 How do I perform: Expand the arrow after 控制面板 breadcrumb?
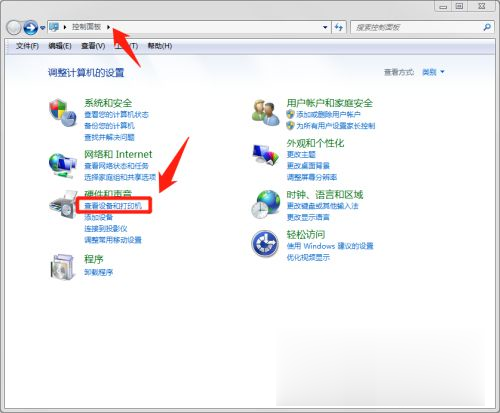[x=109, y=27]
